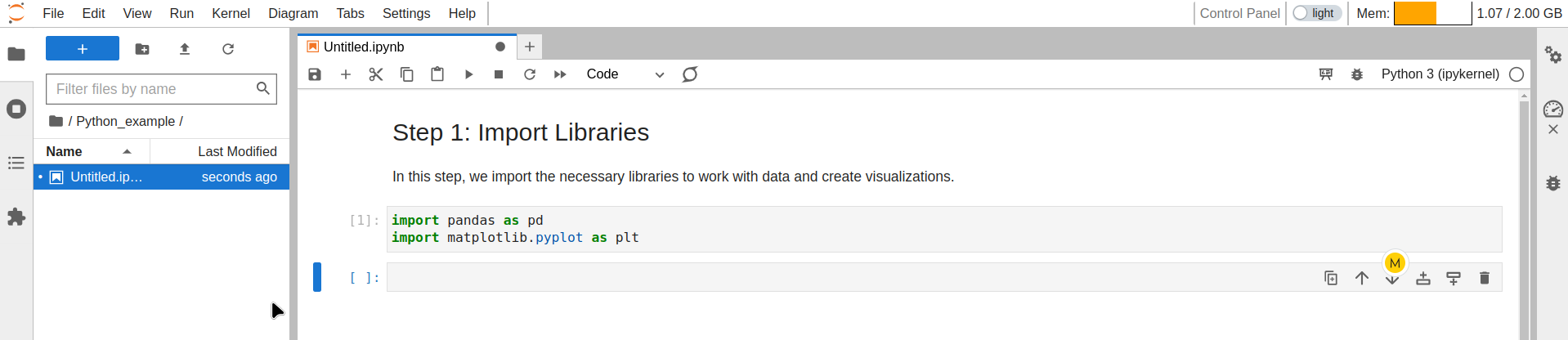Focus the Filter files by name field
The image size is (1568, 340).
point(153,89)
